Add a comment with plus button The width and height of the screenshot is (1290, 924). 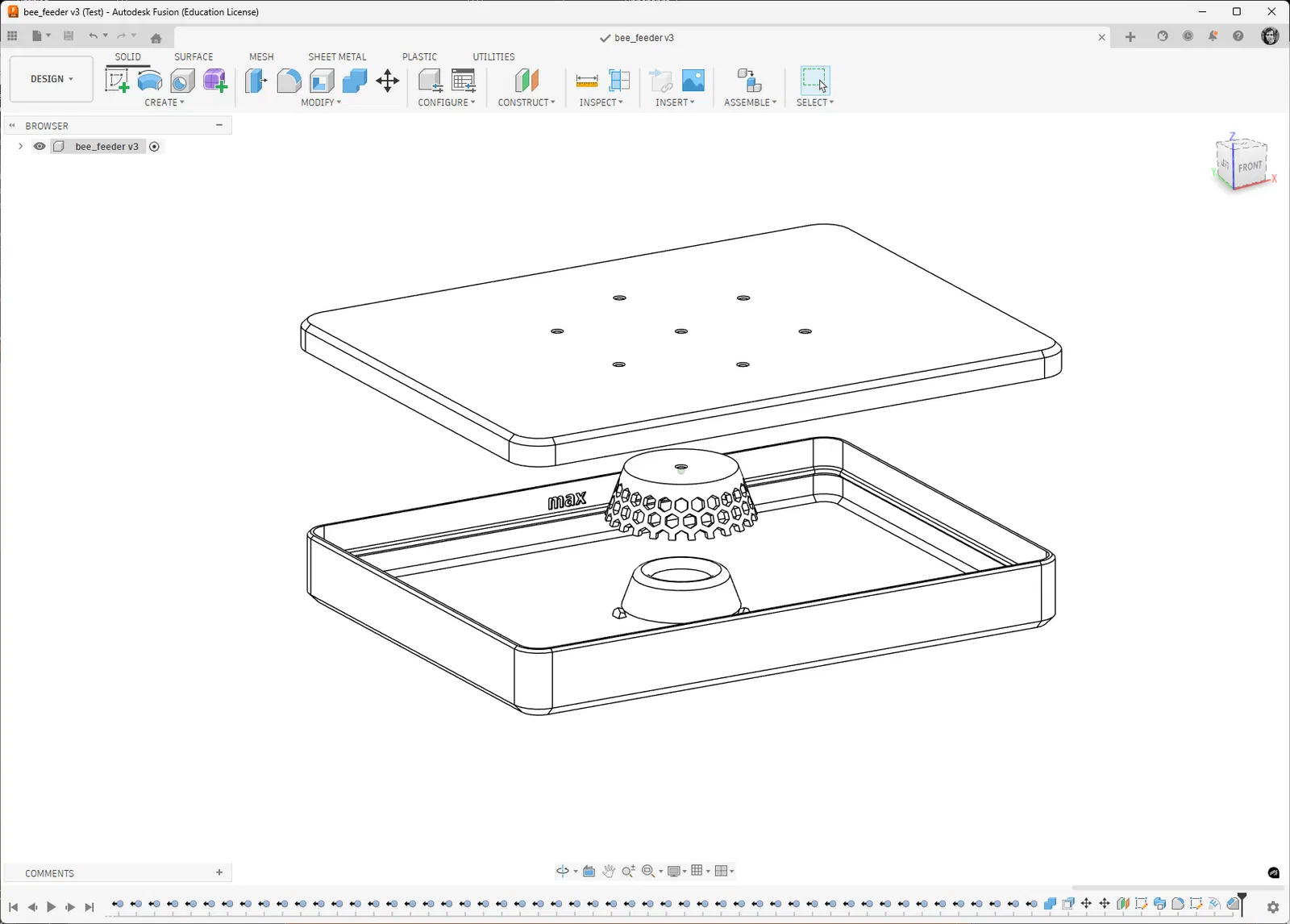pos(219,872)
